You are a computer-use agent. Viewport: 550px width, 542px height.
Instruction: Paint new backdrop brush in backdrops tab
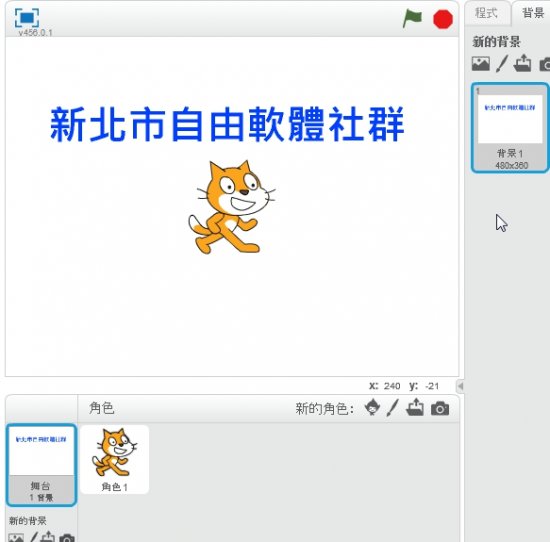pos(502,64)
